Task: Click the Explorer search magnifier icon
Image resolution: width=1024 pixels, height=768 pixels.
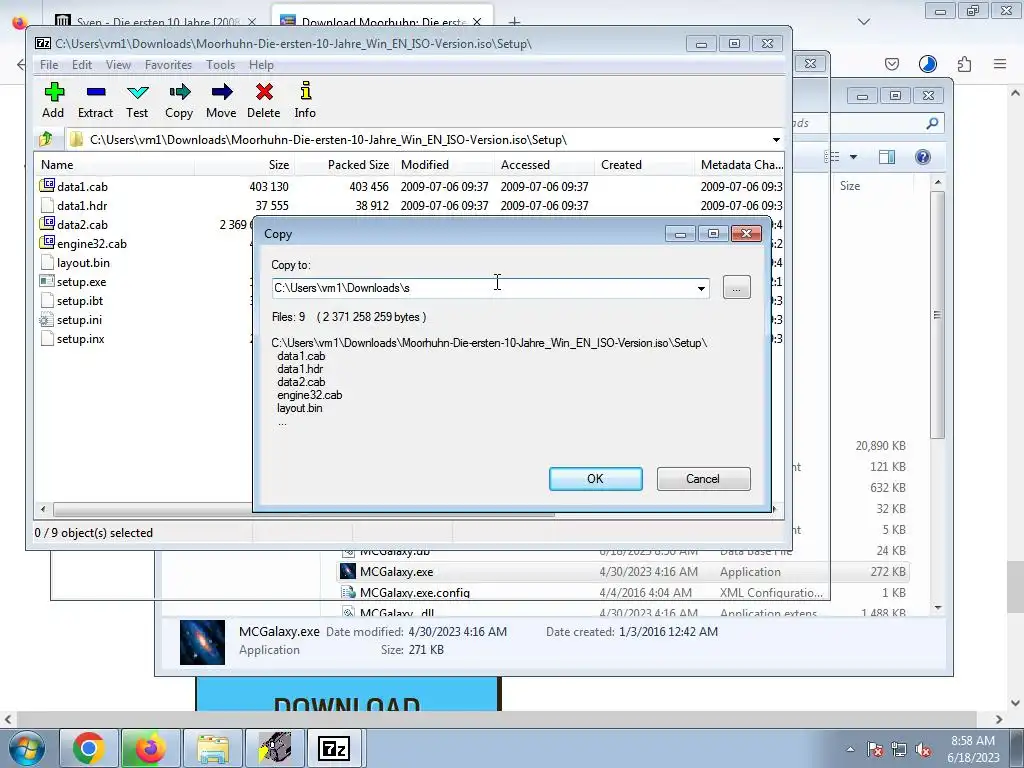Action: coord(932,123)
